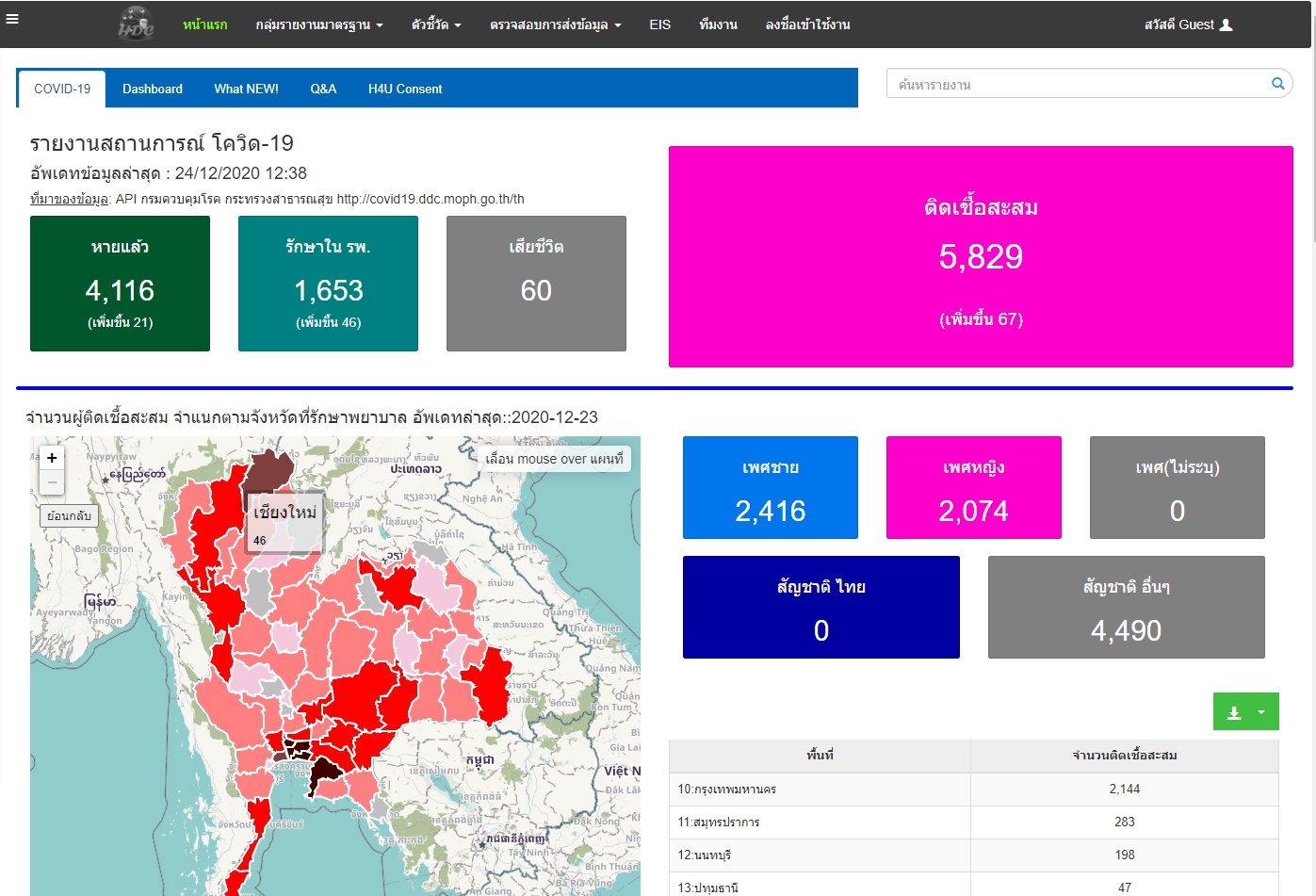Screen dimensions: 1316x896
Task: Go to หน้าแรก home page
Action: [x=205, y=24]
